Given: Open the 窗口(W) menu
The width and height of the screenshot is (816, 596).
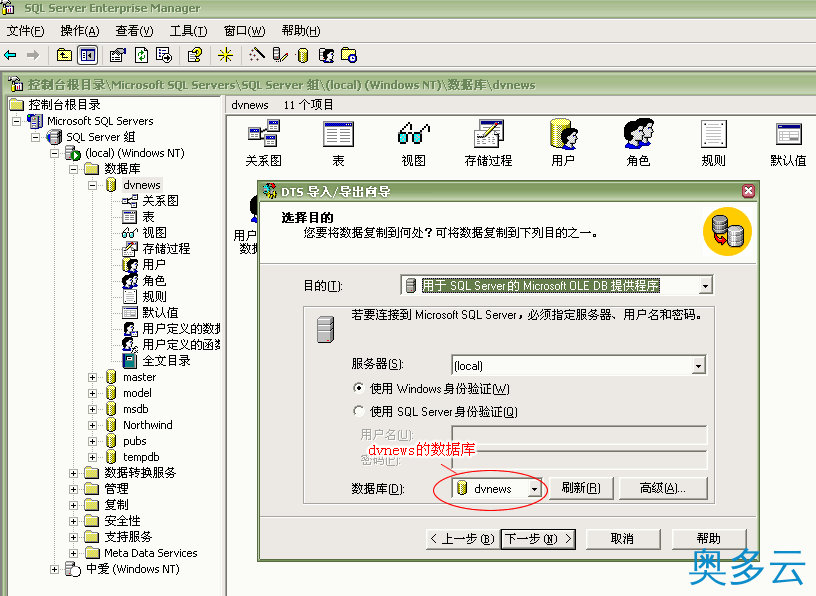Looking at the screenshot, I should [x=244, y=31].
